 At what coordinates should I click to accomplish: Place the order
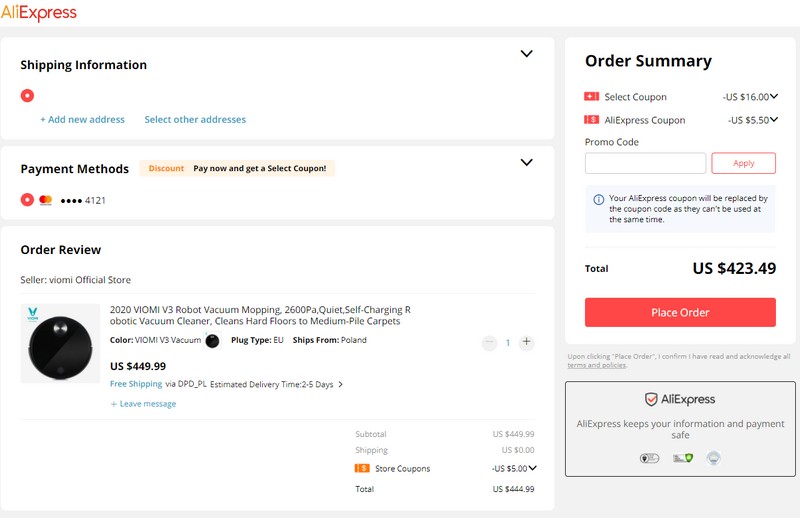680,312
